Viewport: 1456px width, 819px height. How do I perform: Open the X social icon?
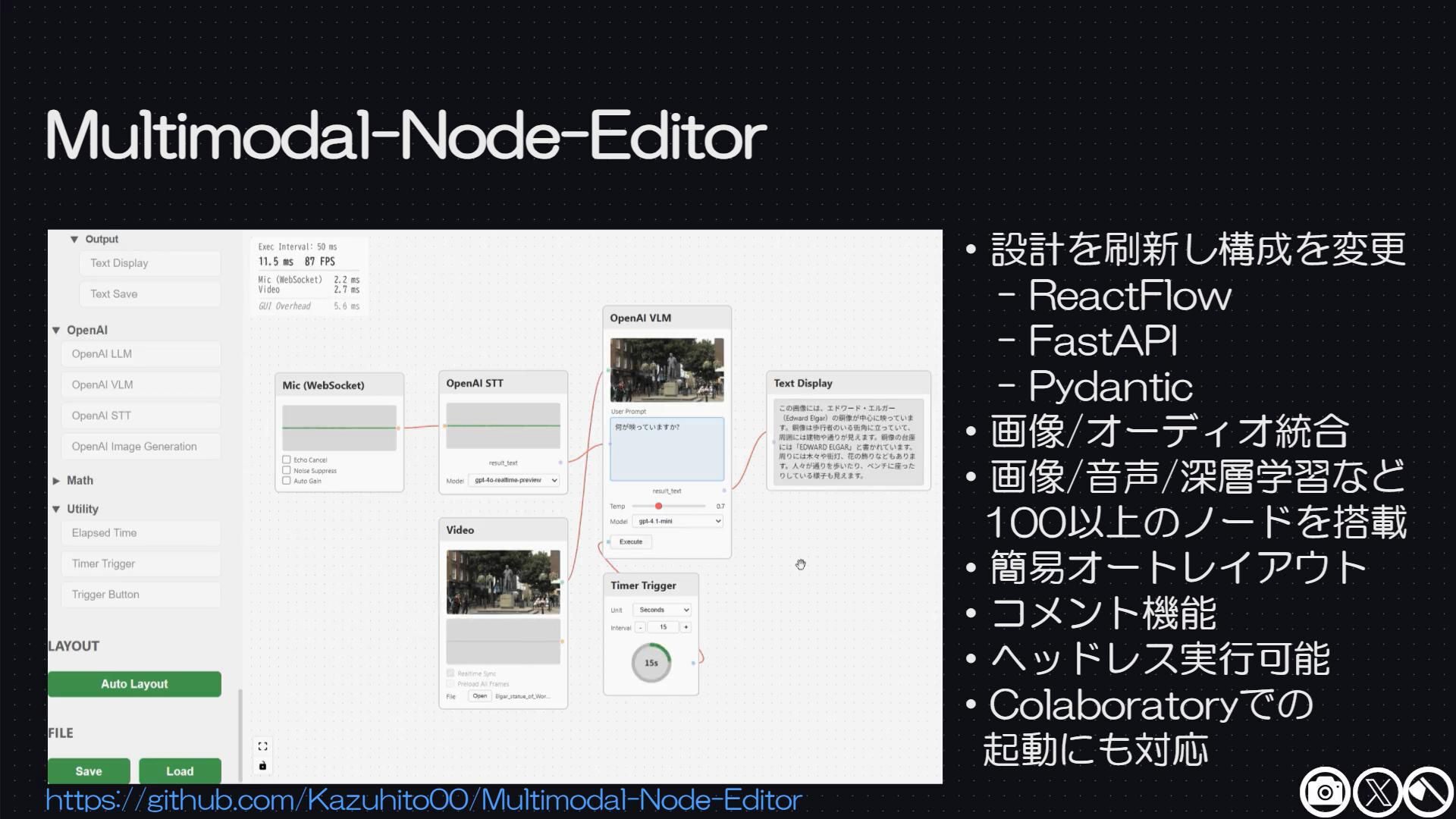tap(1377, 792)
